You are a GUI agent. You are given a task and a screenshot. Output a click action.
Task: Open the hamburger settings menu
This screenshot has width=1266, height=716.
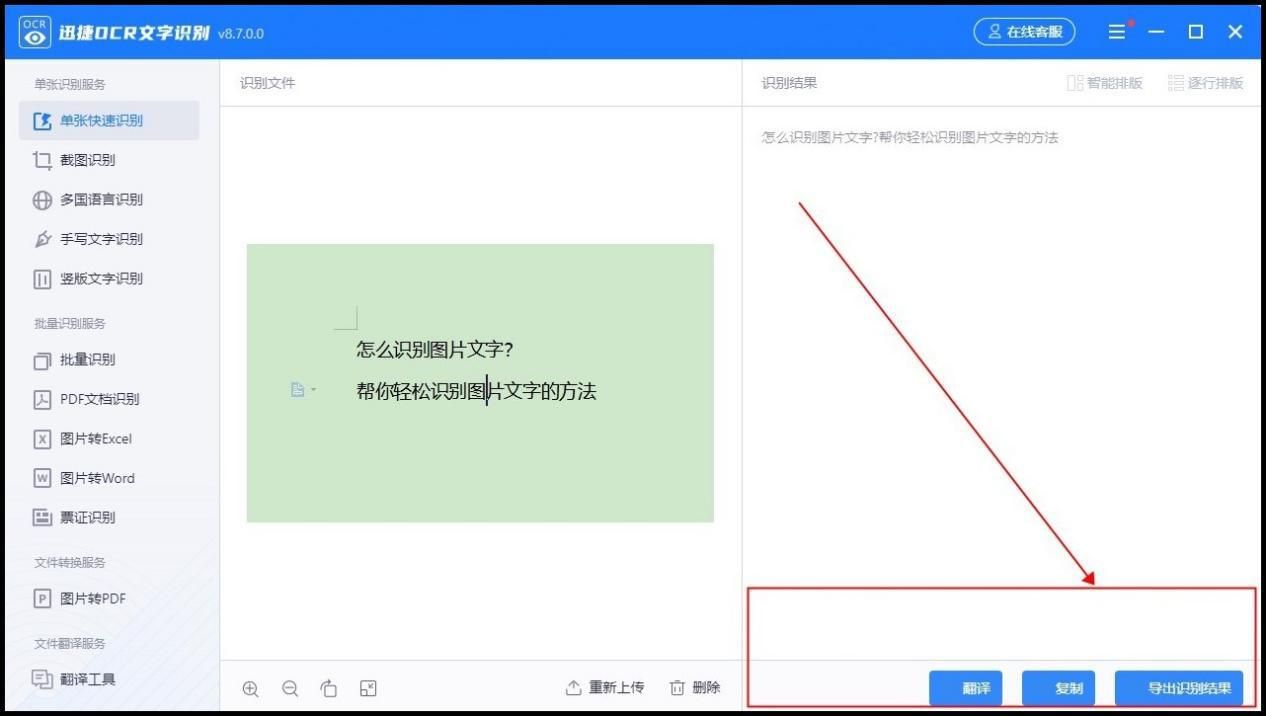(x=1117, y=31)
